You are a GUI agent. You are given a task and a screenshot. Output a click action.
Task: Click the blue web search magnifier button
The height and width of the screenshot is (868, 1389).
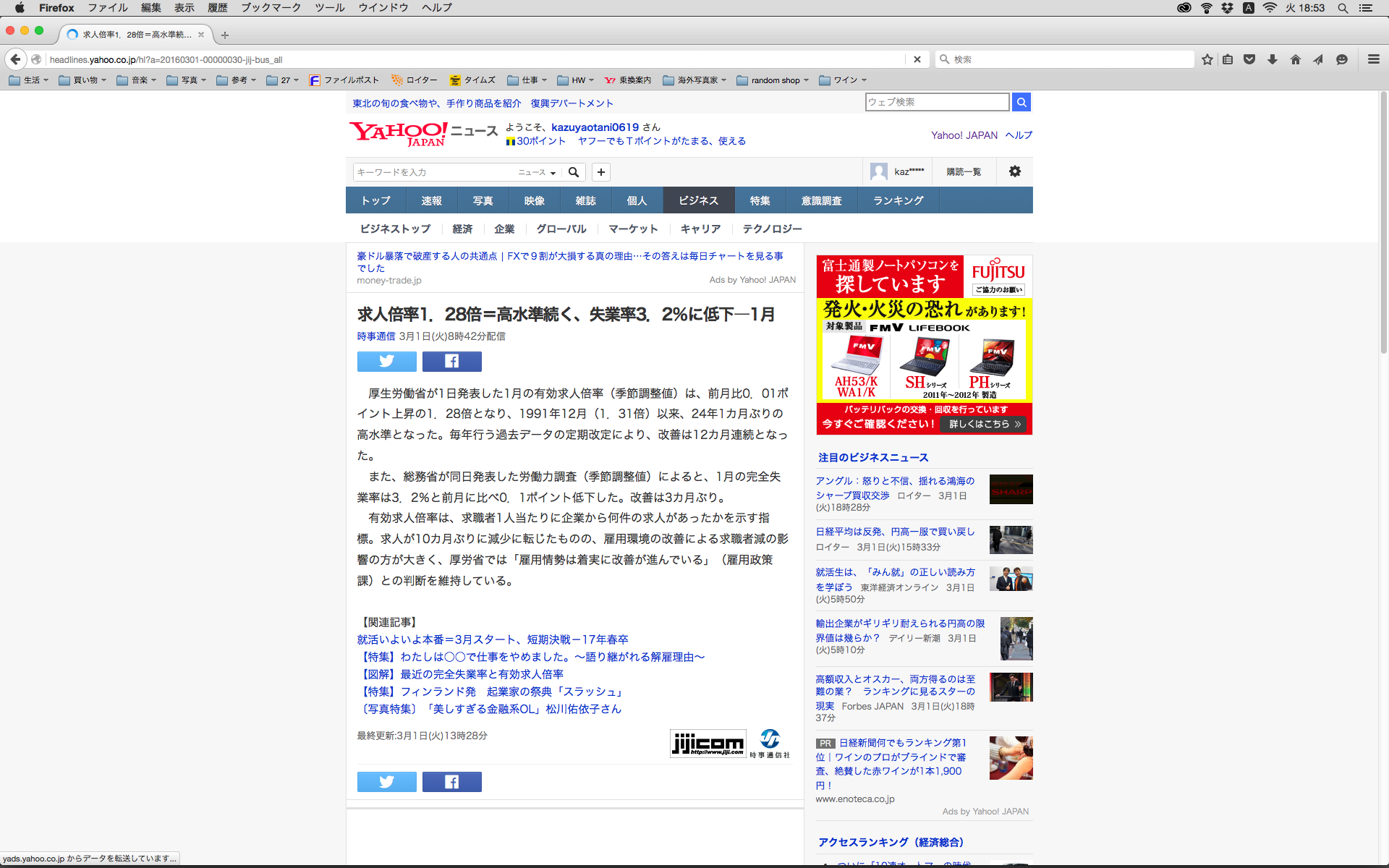pos(1021,102)
